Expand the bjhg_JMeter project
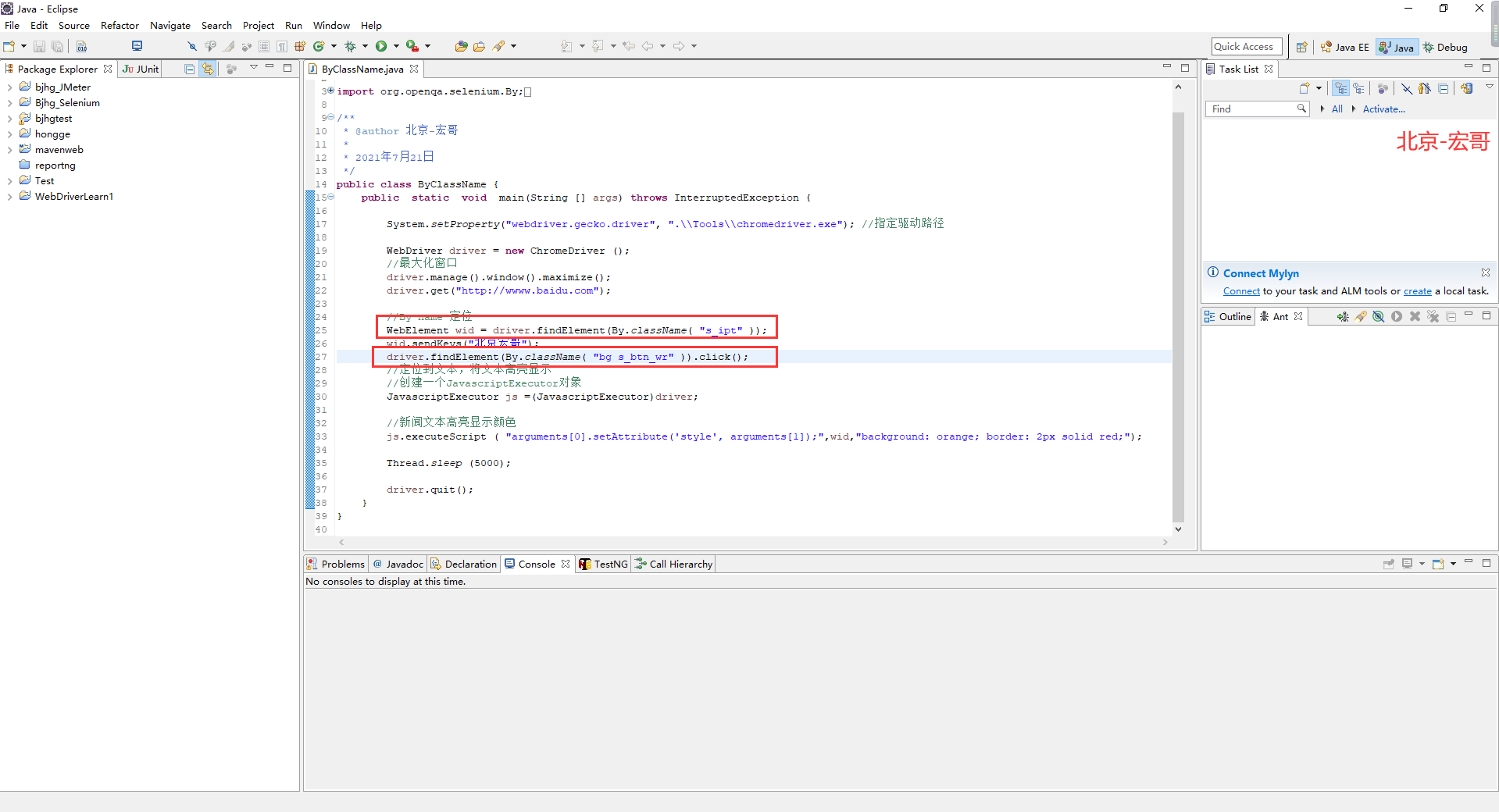 click(x=9, y=87)
